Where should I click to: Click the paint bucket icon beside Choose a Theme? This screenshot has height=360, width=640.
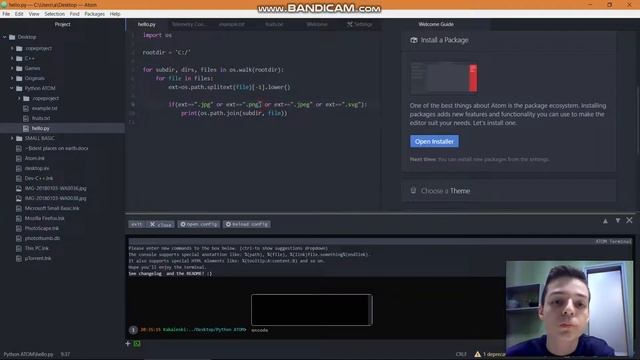tap(413, 191)
